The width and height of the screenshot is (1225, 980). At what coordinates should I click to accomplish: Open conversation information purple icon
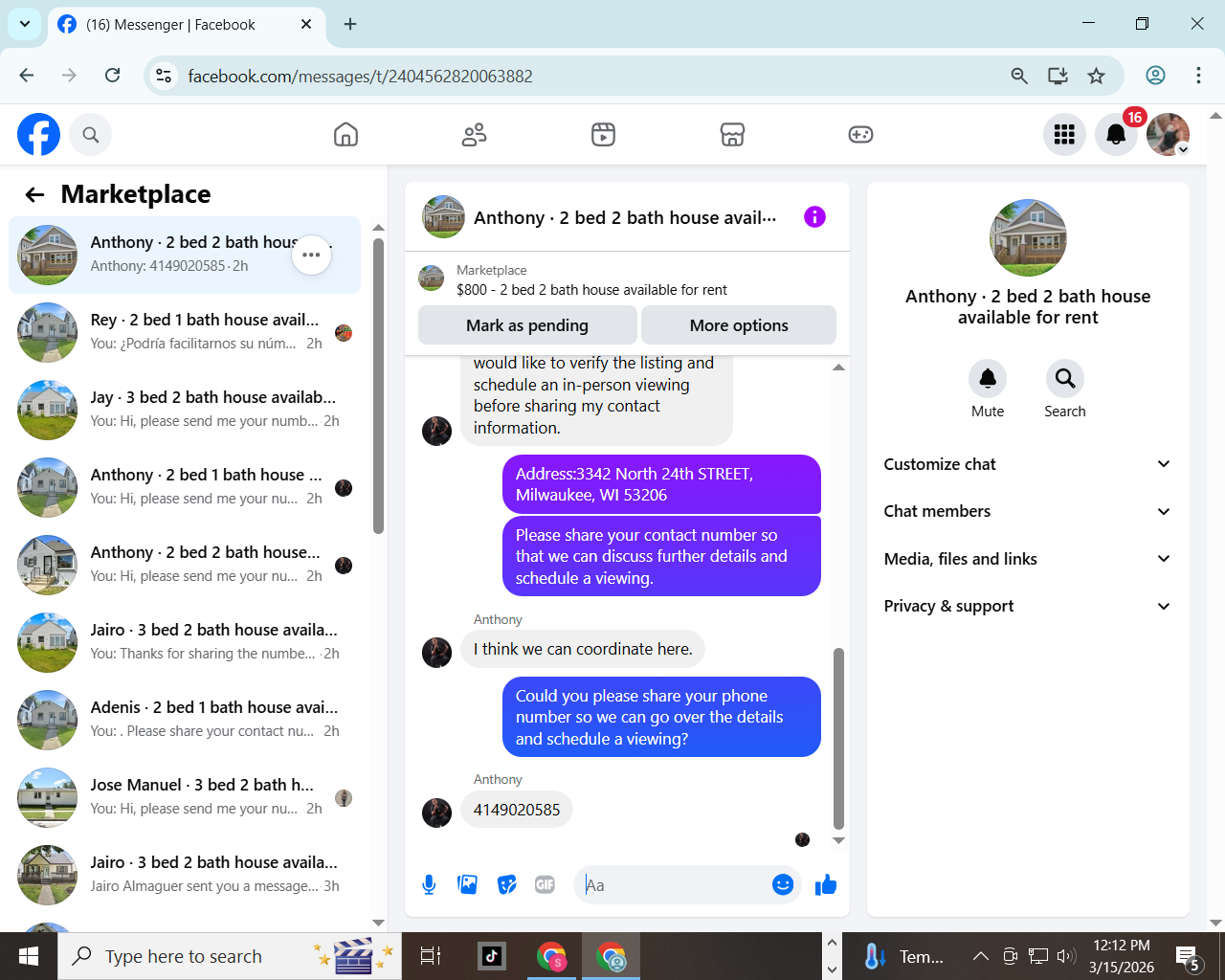pos(814,217)
